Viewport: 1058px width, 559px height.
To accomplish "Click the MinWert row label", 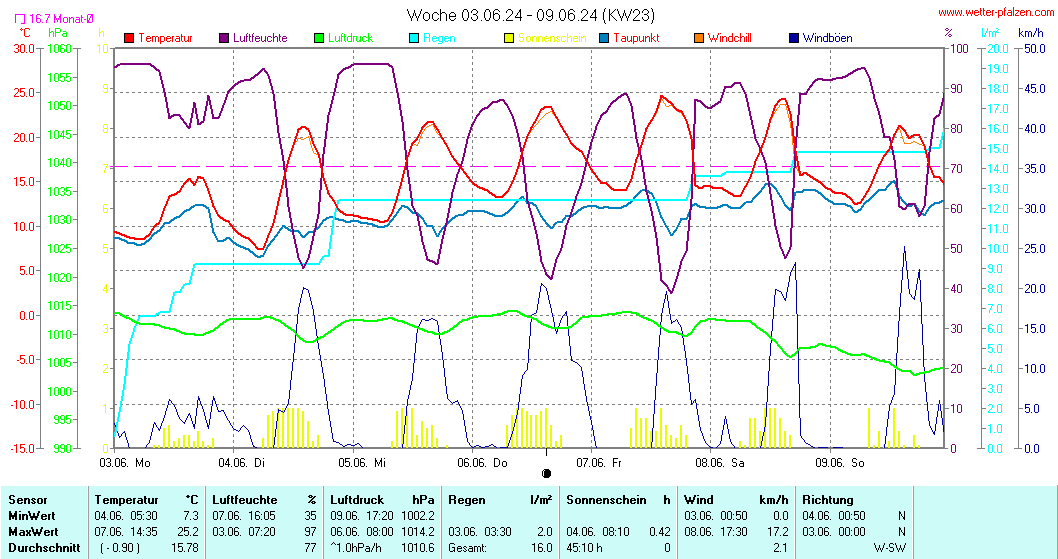I will coord(32,515).
